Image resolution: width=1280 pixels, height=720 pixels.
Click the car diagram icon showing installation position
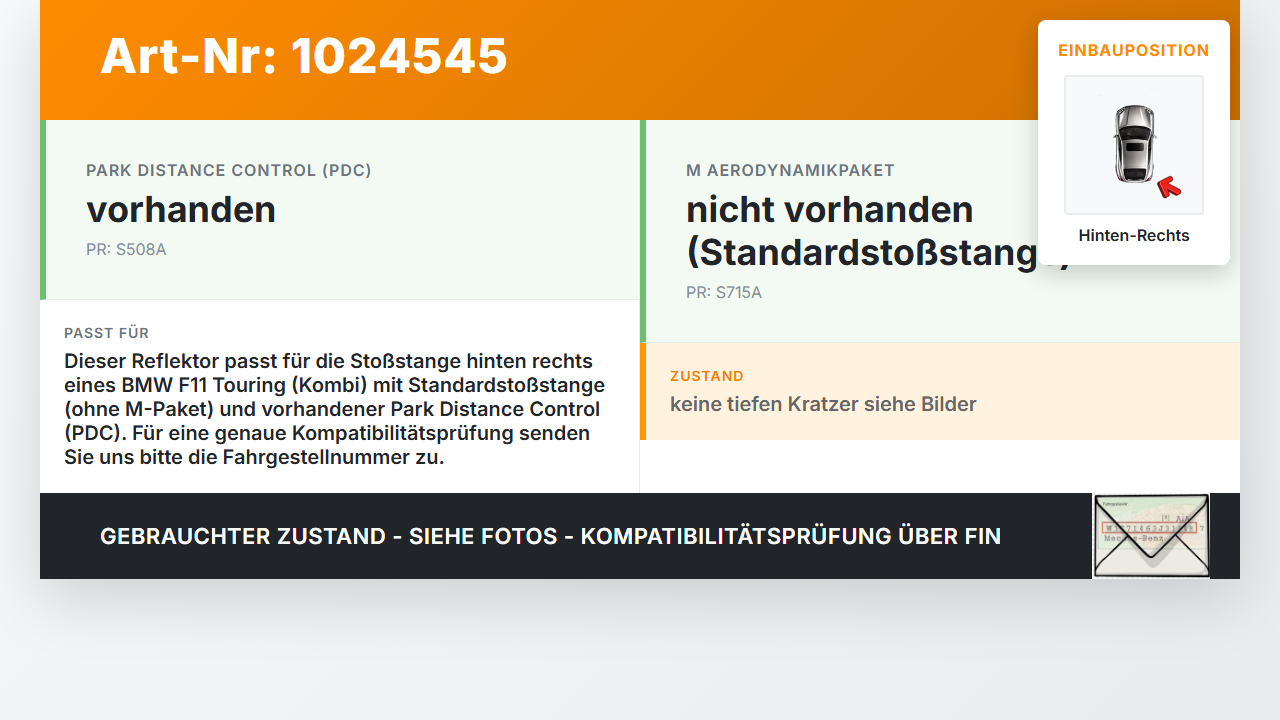click(1133, 144)
